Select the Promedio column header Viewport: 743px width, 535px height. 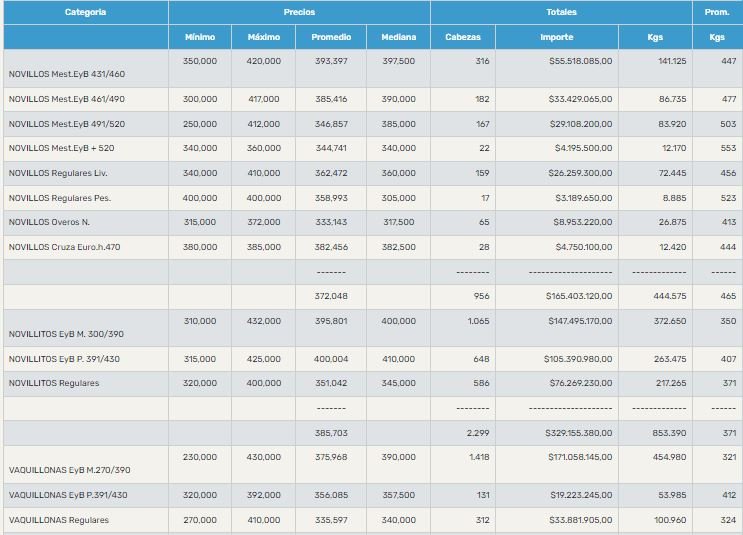pos(331,37)
